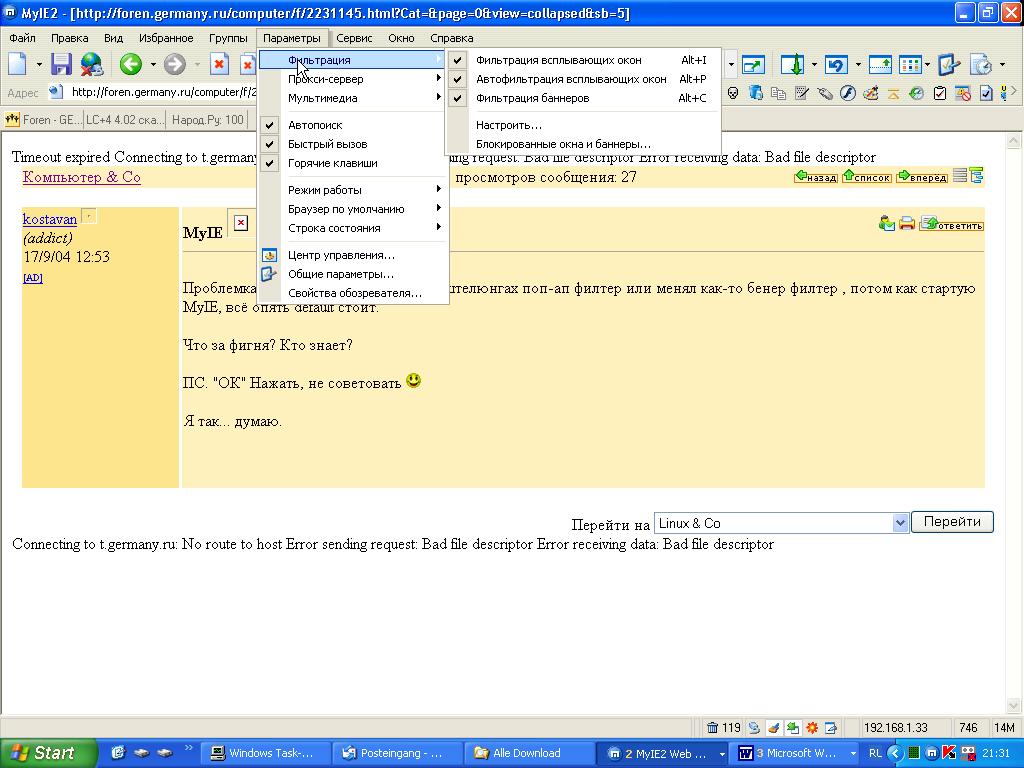Toggle the Быстрый вызов option

click(353, 144)
